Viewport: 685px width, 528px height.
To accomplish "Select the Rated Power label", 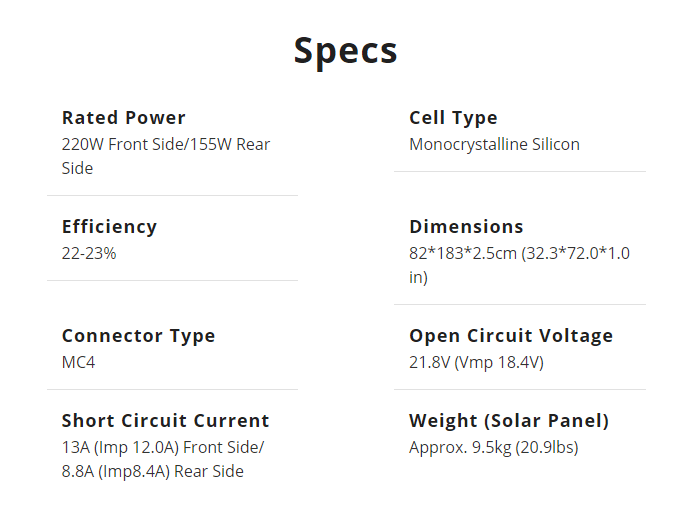I will pyautogui.click(x=123, y=118).
